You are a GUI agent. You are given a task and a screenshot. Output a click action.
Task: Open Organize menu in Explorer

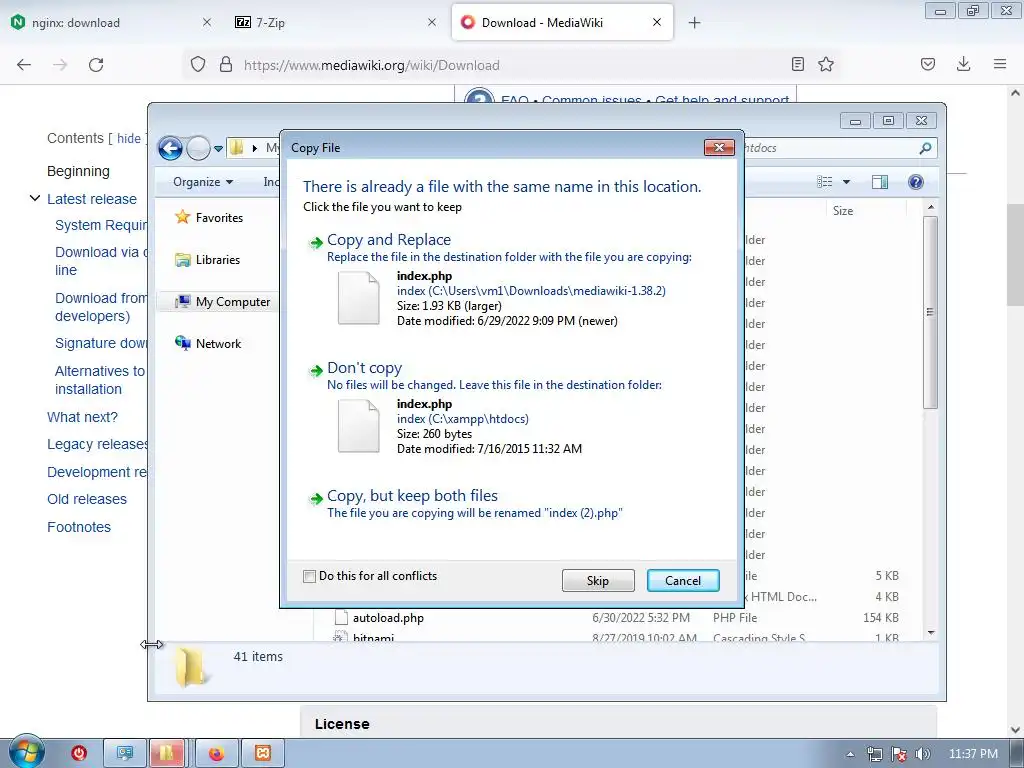[x=202, y=182]
